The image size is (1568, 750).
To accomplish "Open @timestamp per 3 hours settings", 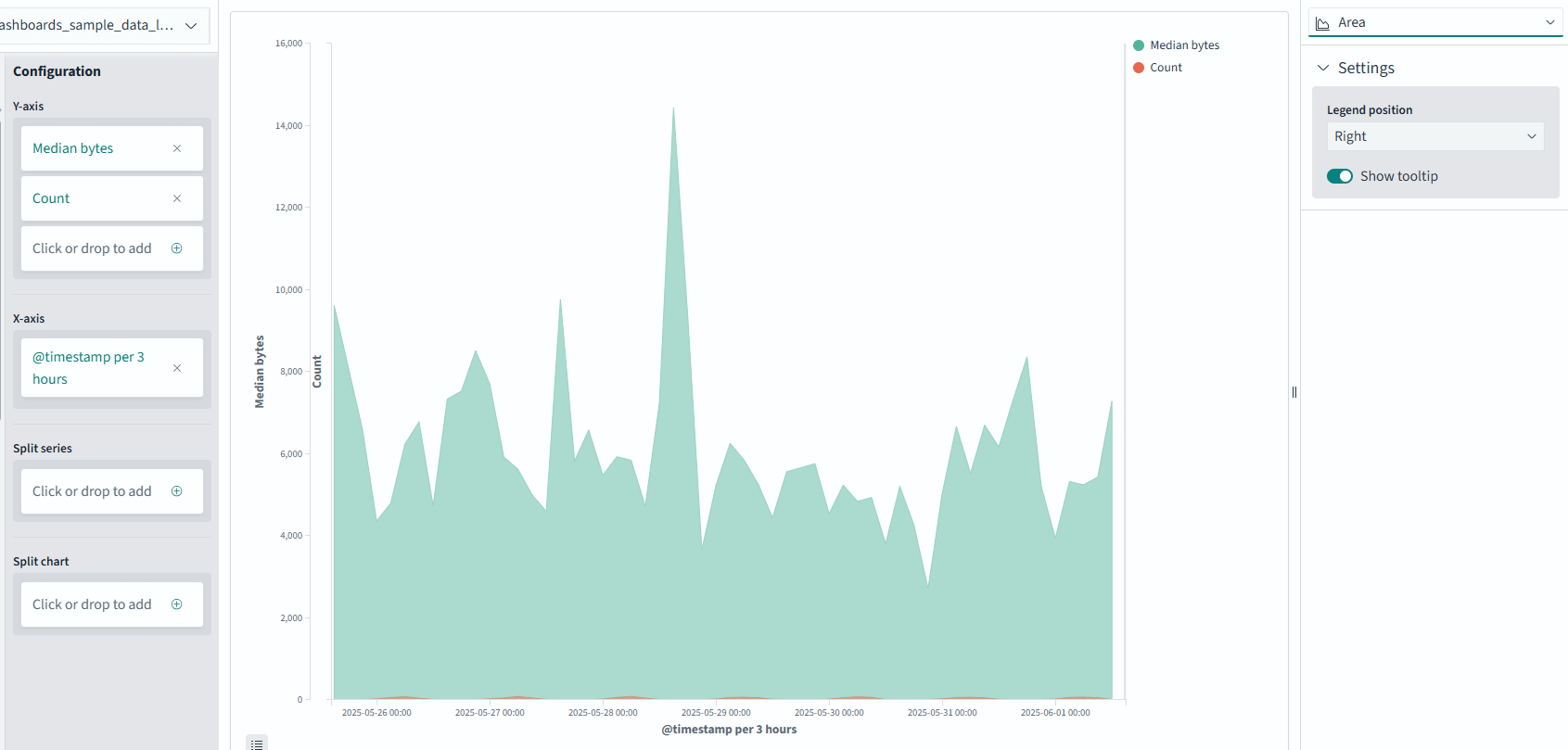I will pyautogui.click(x=88, y=368).
